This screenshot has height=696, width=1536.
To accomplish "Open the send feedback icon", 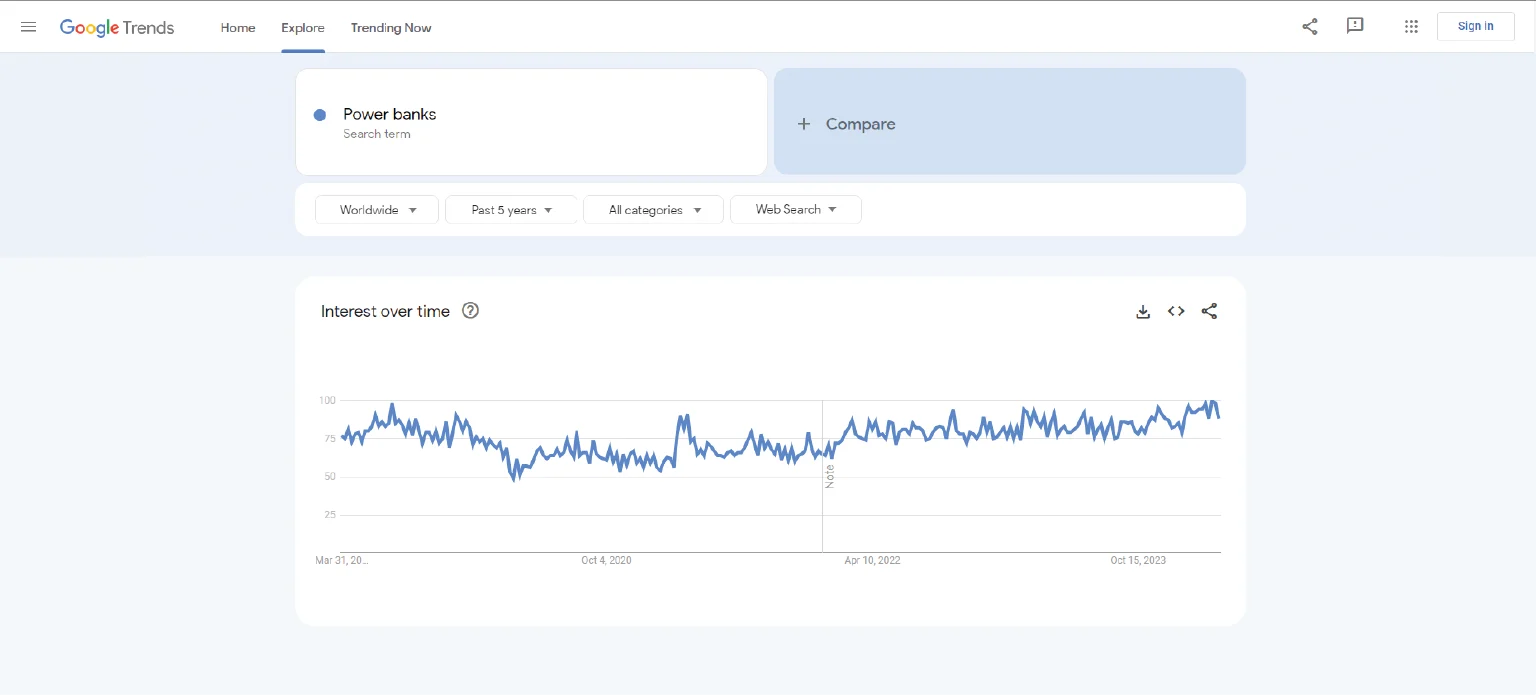I will (1355, 26).
